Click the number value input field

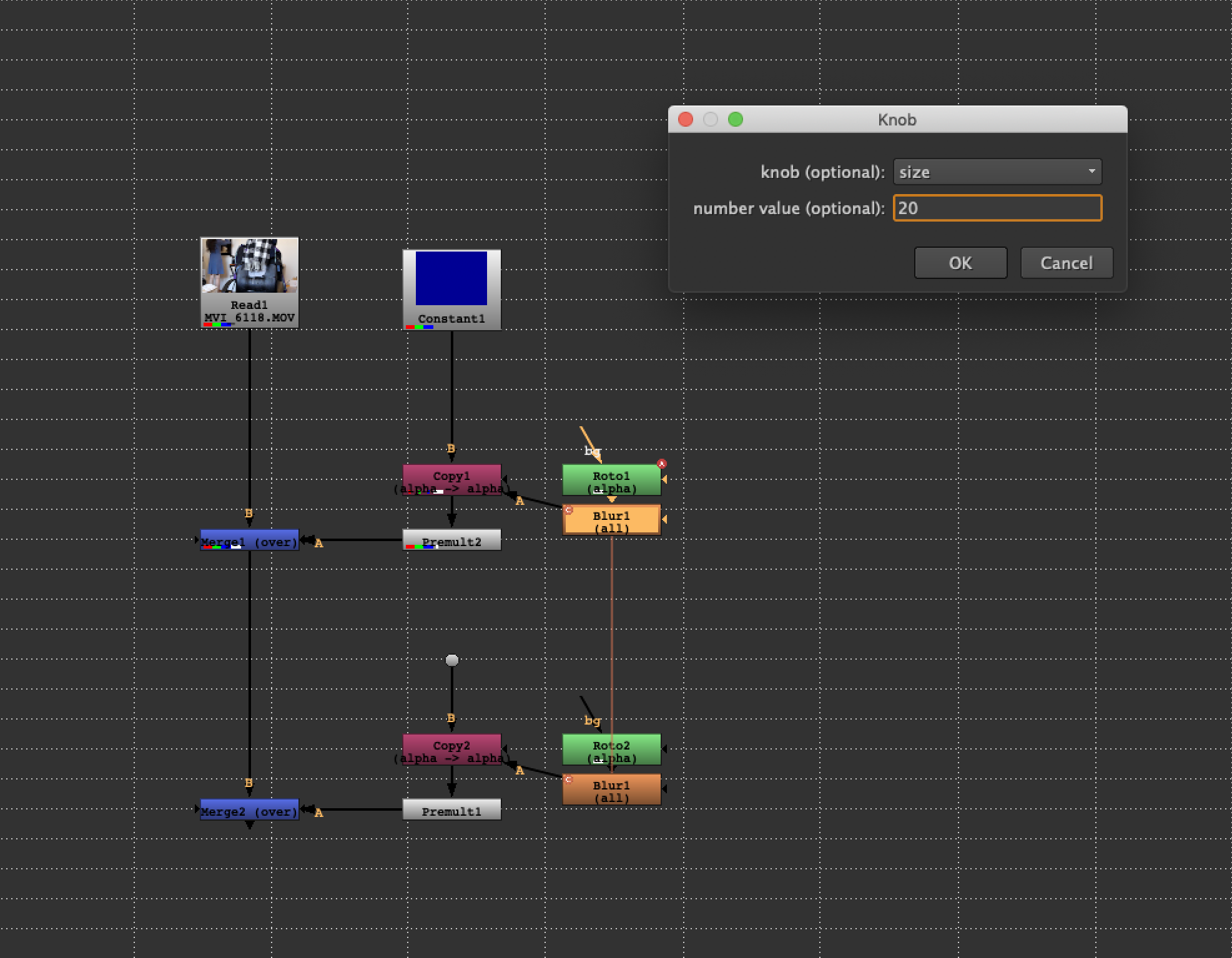pyautogui.click(x=997, y=208)
